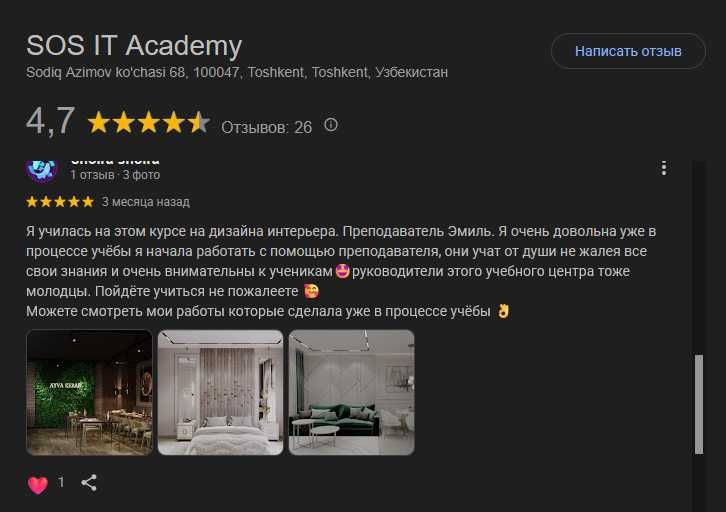The image size is (726, 512).
Task: Click the overall yellow star rating row
Action: click(x=149, y=123)
